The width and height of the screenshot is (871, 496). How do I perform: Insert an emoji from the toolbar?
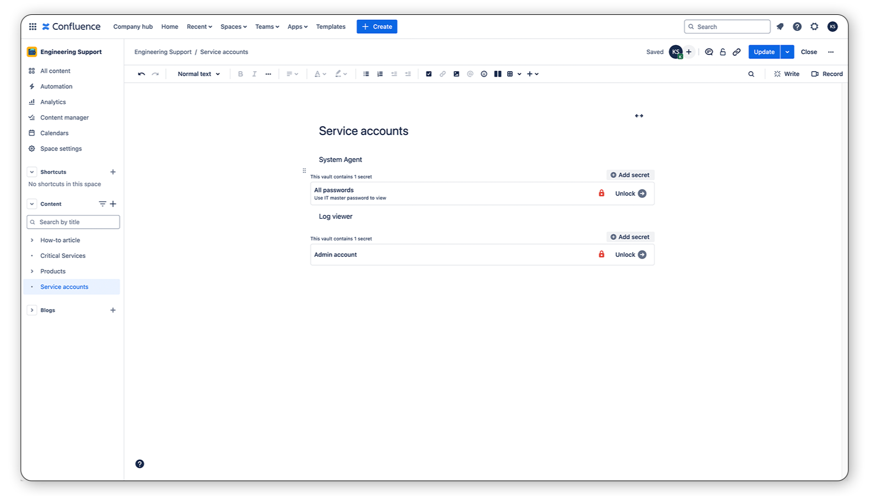484,74
